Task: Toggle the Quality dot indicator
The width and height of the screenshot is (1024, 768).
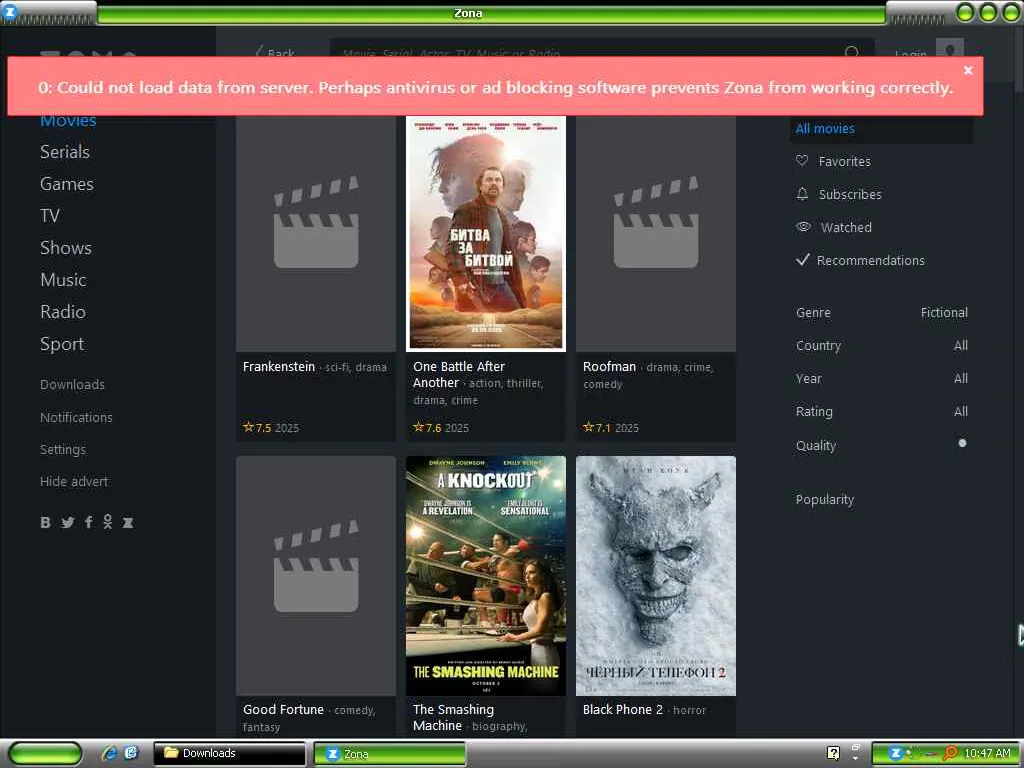Action: [962, 443]
